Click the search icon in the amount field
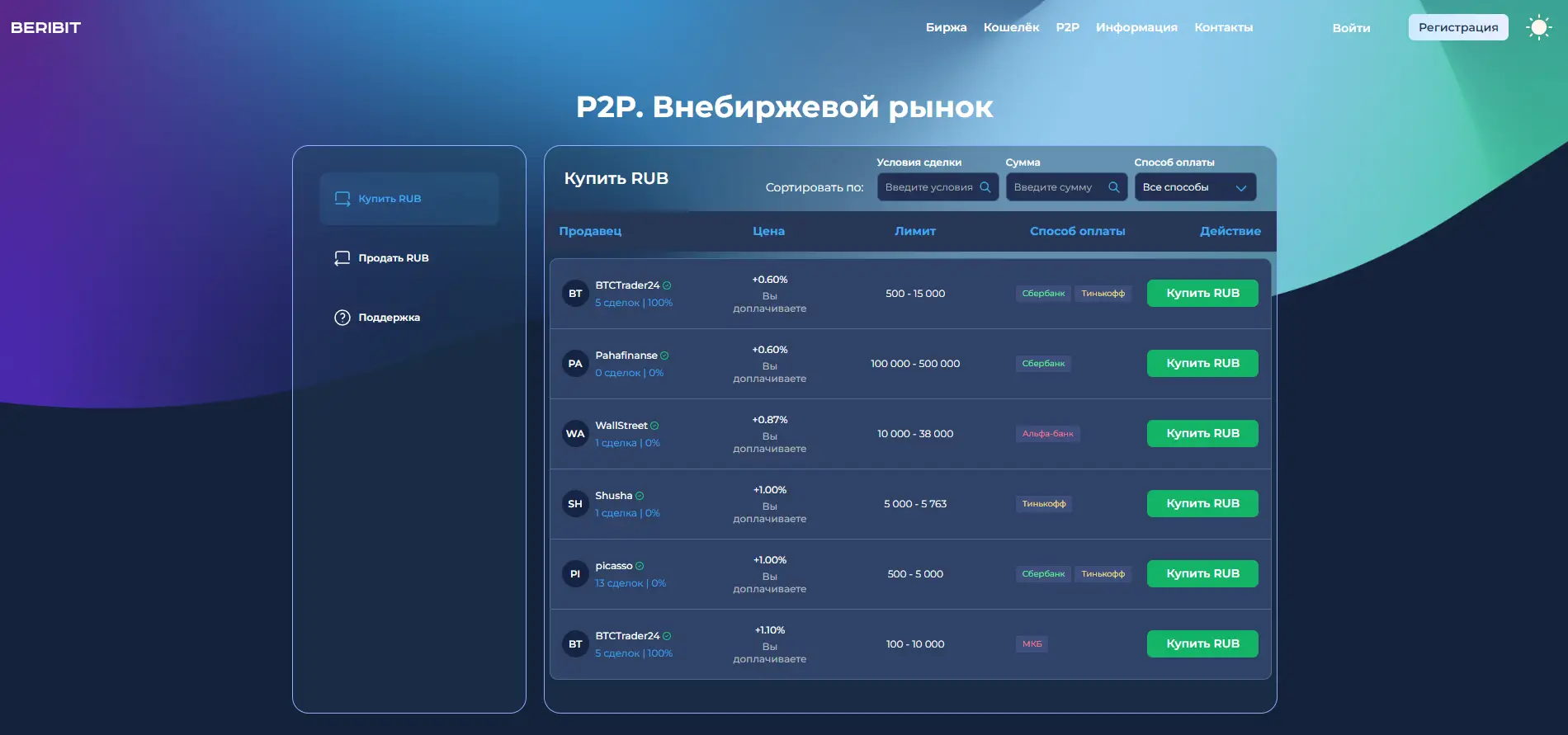Image resolution: width=1568 pixels, height=735 pixels. point(1113,187)
